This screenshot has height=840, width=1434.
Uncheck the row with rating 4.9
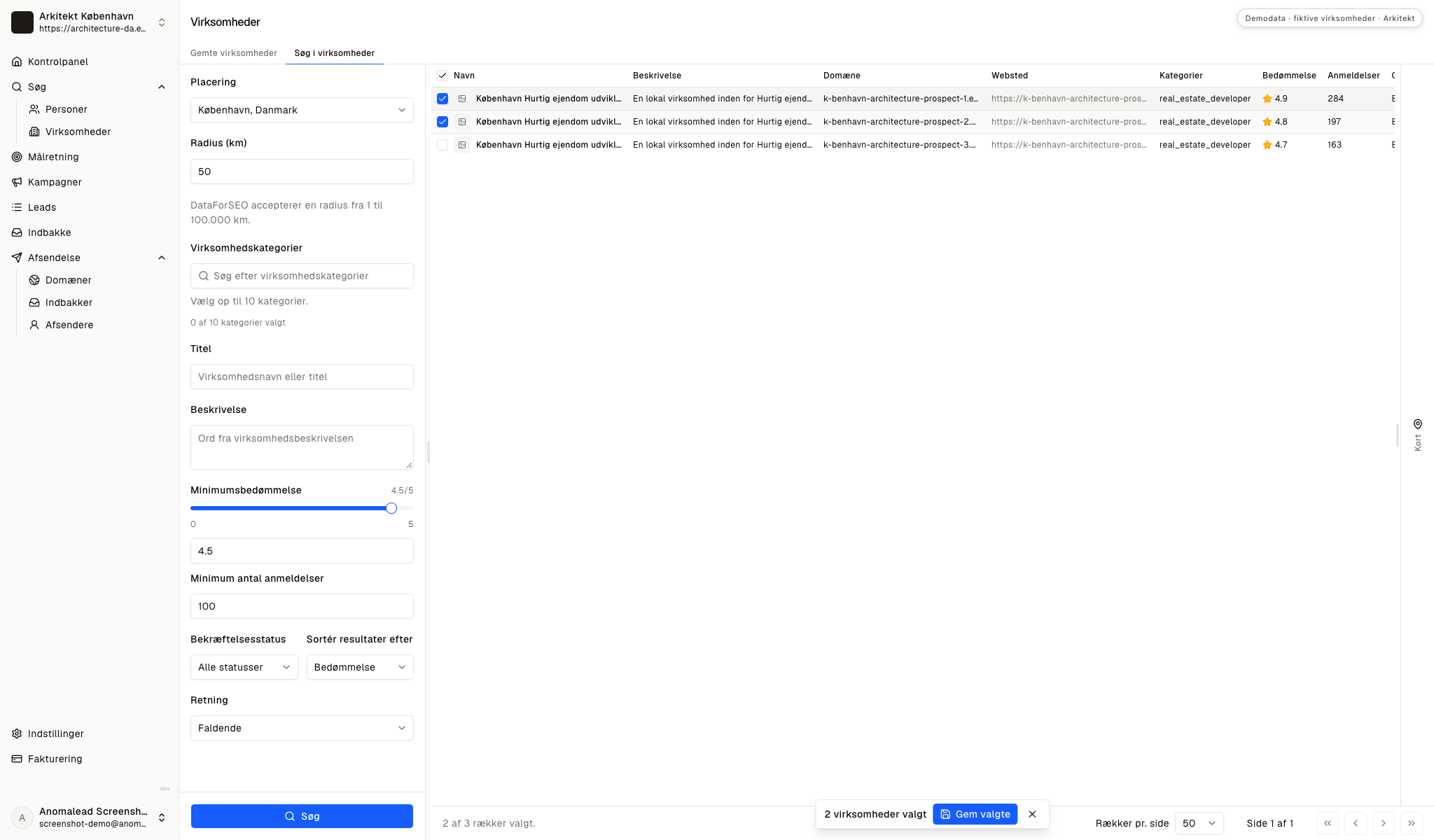(443, 99)
